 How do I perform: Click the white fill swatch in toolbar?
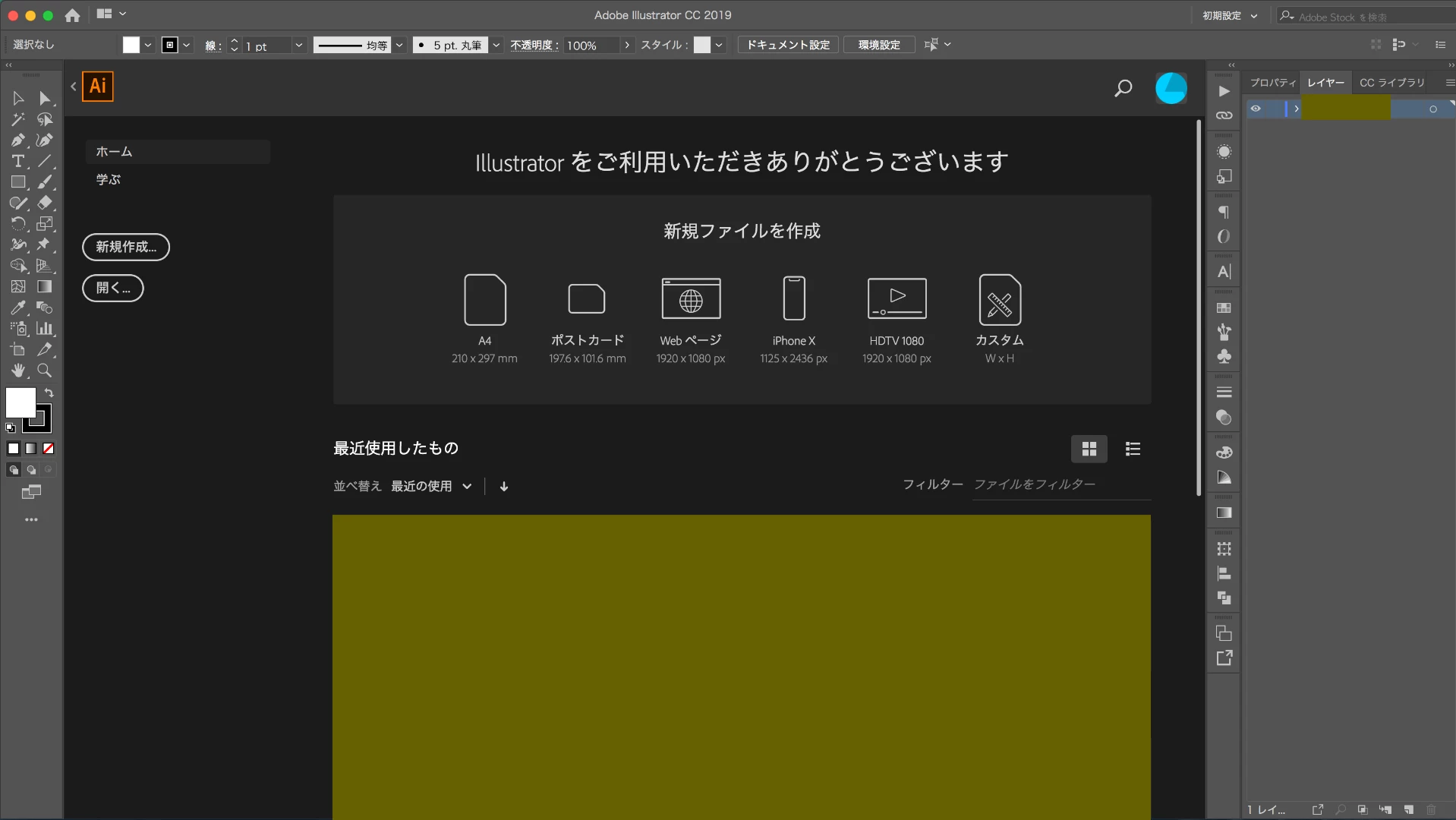tap(20, 402)
